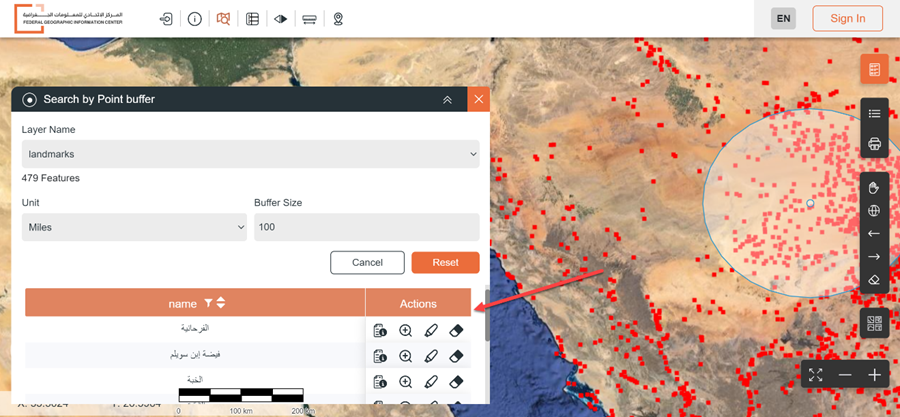Go to next map extent arrow

(x=874, y=256)
